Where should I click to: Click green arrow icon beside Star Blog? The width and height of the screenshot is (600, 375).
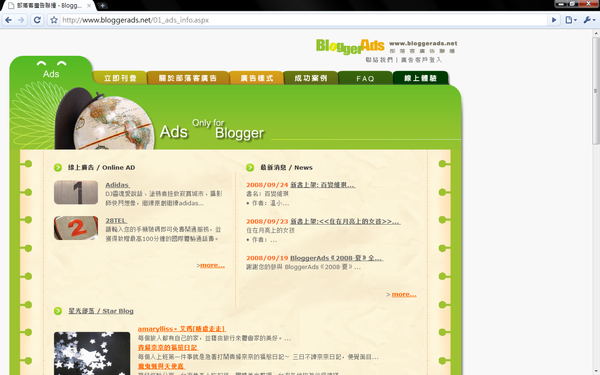(x=58, y=311)
